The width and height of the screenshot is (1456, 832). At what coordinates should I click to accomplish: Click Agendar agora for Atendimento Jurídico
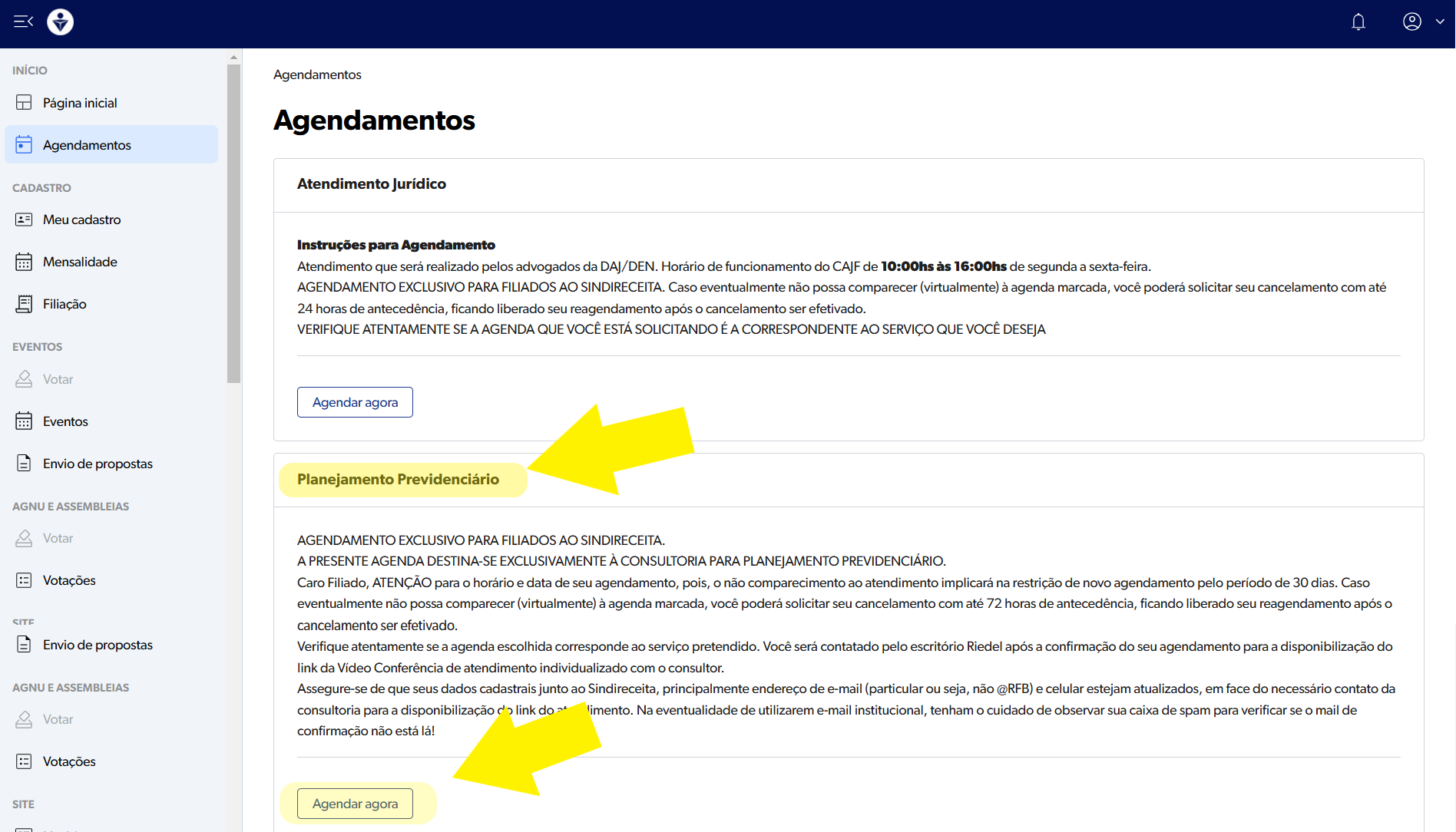tap(355, 402)
